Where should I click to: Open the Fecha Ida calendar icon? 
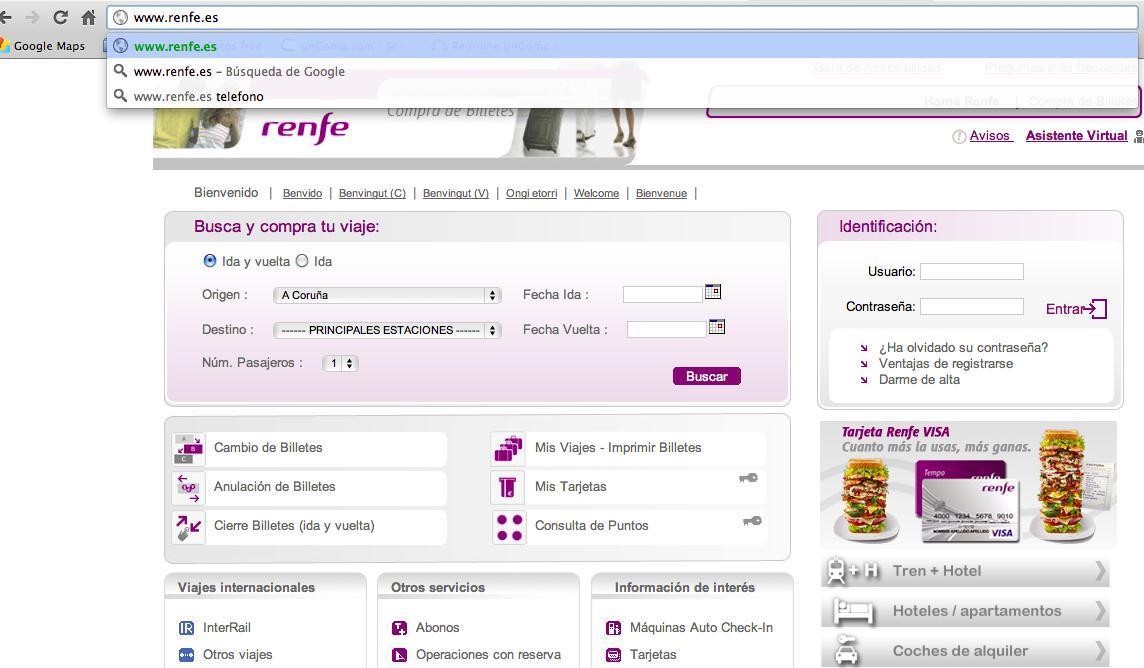[x=712, y=292]
